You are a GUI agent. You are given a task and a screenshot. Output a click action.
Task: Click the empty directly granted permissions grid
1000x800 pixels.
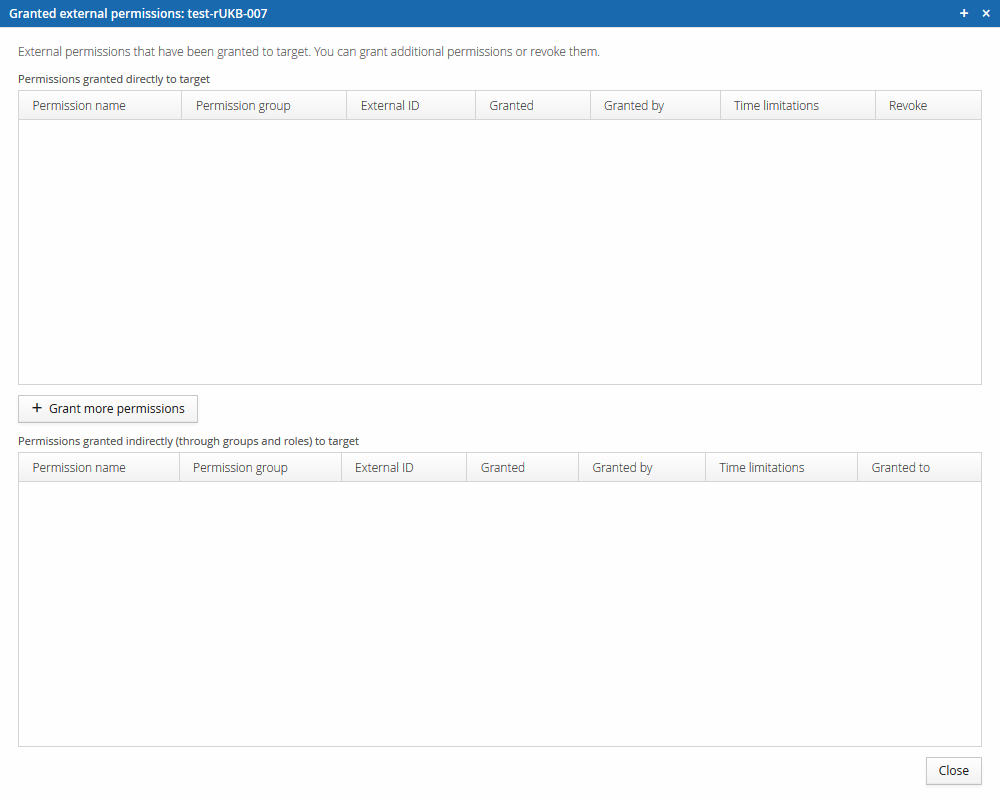pyautogui.click(x=500, y=252)
